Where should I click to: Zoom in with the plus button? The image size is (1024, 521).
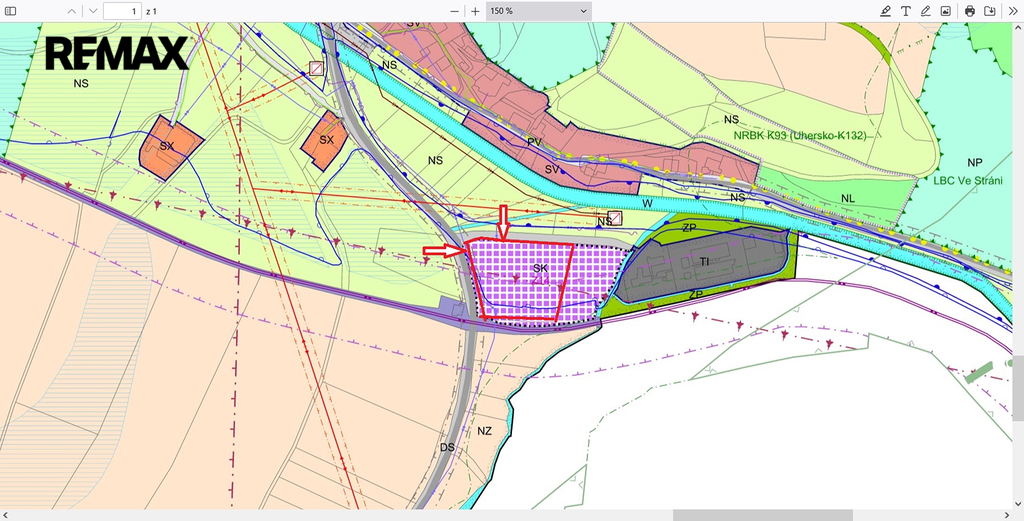(475, 11)
